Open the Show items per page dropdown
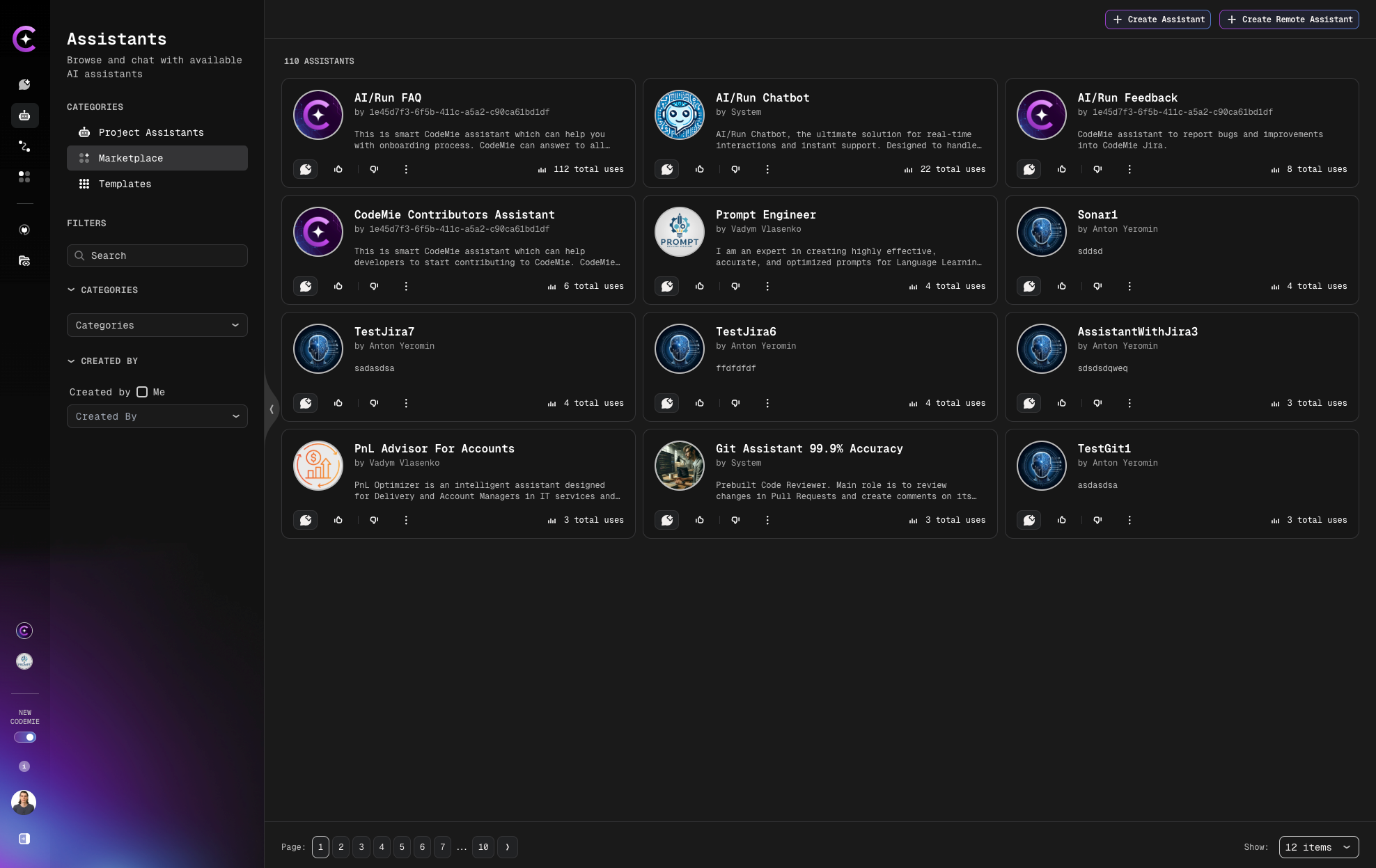Viewport: 1376px width, 868px height. pyautogui.click(x=1319, y=847)
